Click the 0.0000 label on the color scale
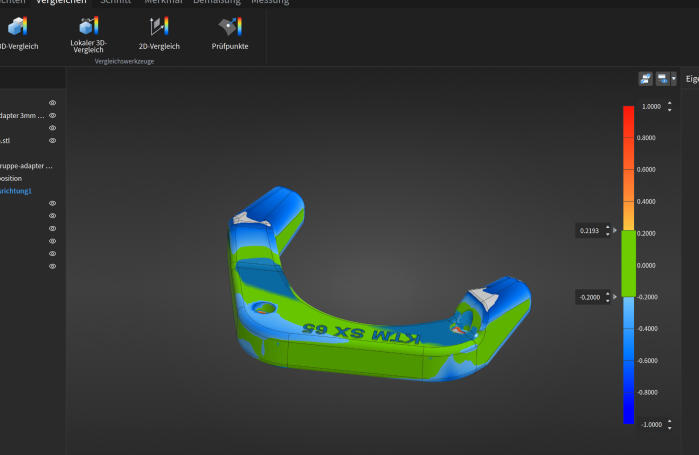Viewport: 699px width, 455px height. tap(646, 265)
